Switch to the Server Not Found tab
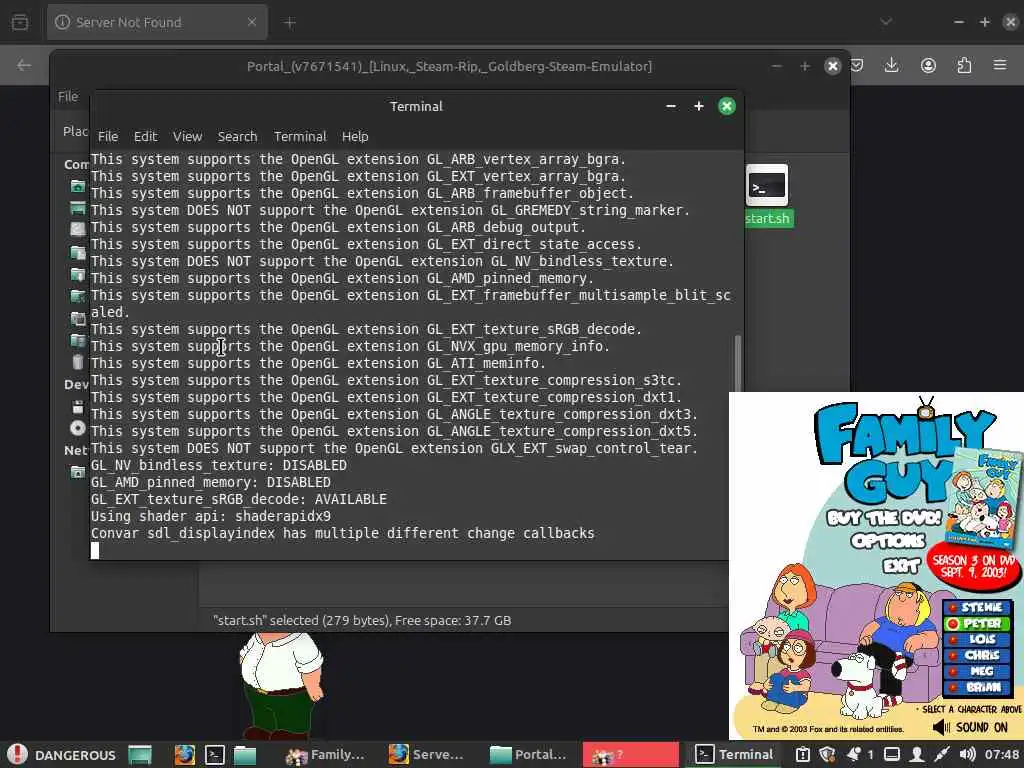The width and height of the screenshot is (1024, 768). (157, 22)
